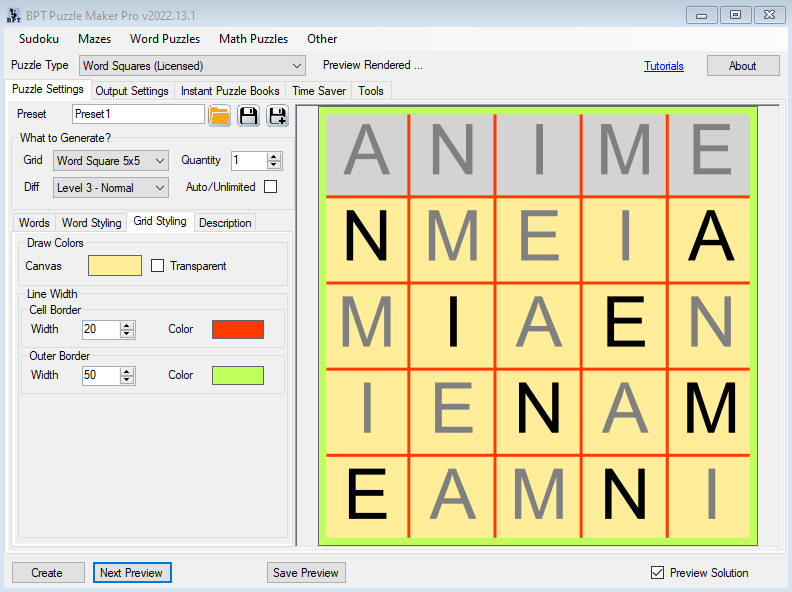Click the save preset as new icon
This screenshot has width=792, height=592.
pos(277,115)
